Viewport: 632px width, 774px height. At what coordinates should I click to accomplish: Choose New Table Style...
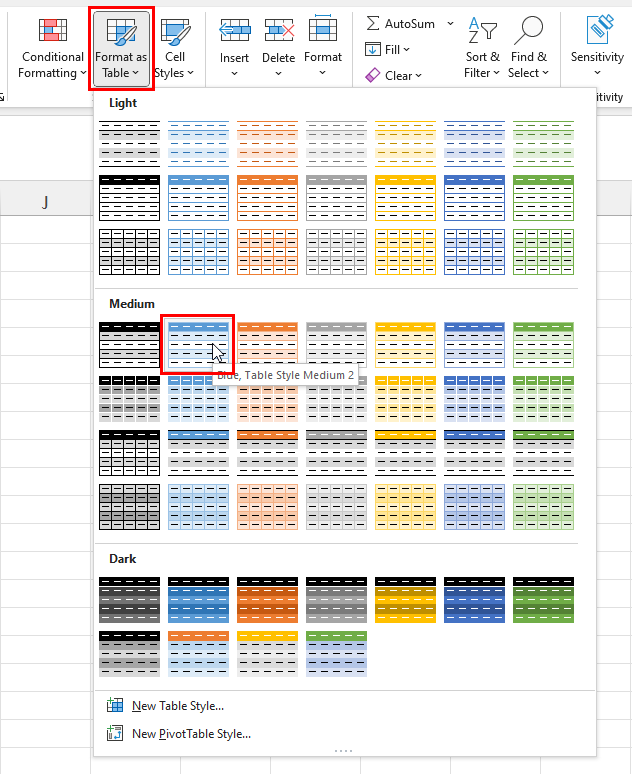pyautogui.click(x=165, y=705)
